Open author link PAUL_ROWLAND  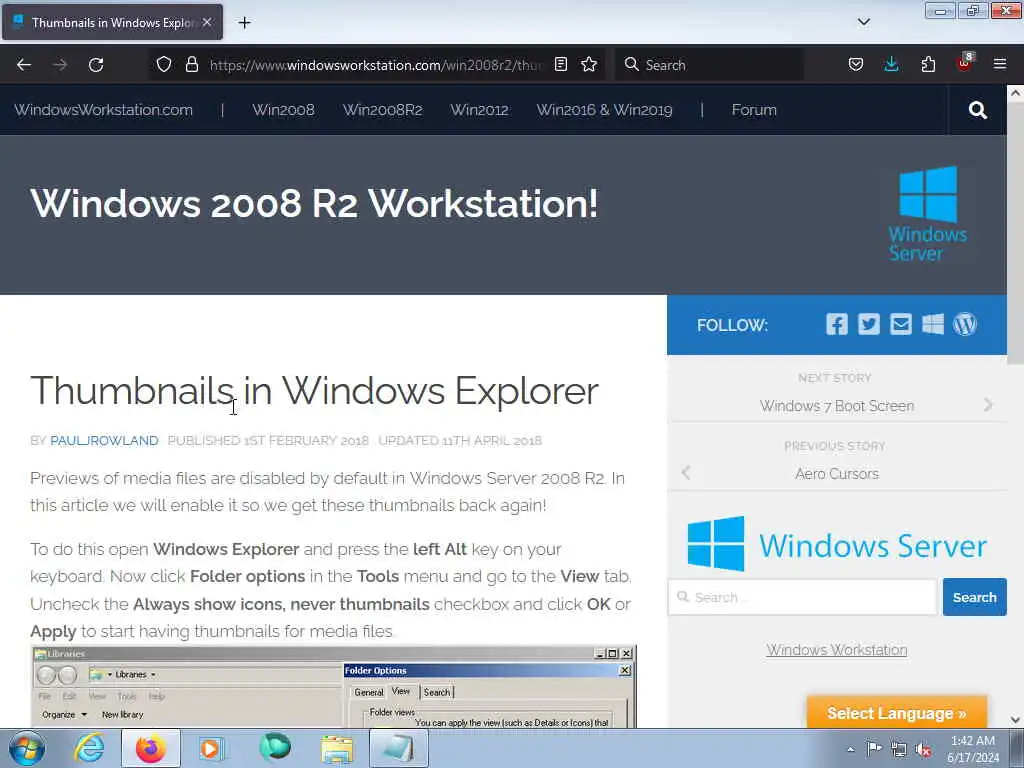click(104, 440)
